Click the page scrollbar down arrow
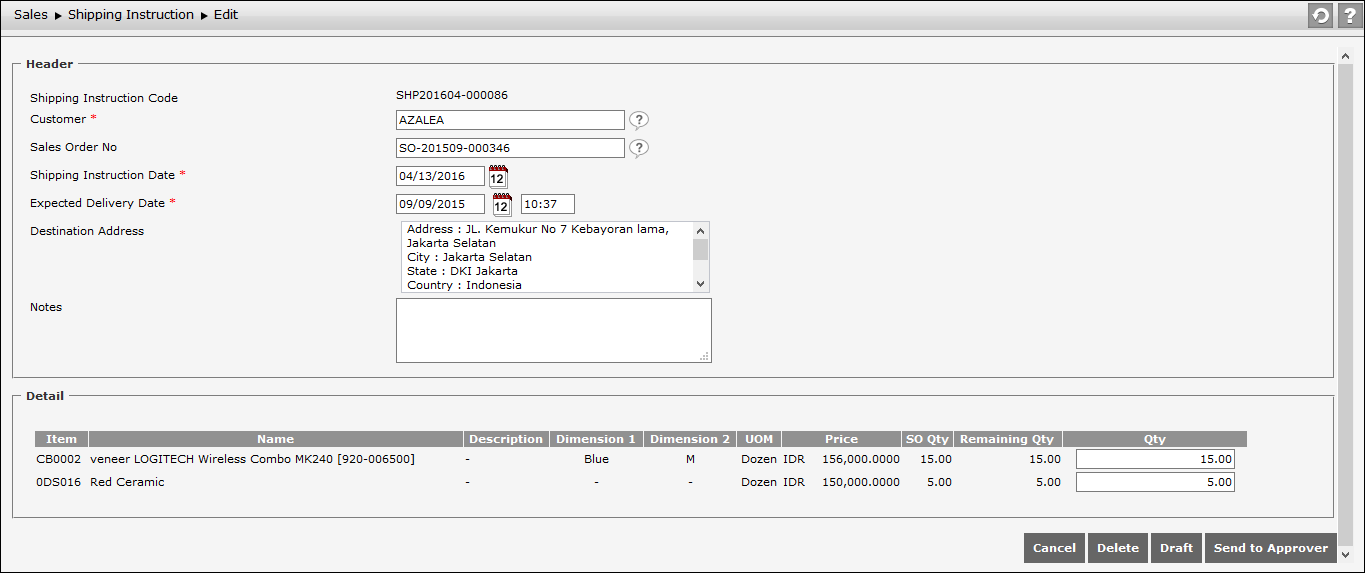The image size is (1365, 573). click(1345, 554)
